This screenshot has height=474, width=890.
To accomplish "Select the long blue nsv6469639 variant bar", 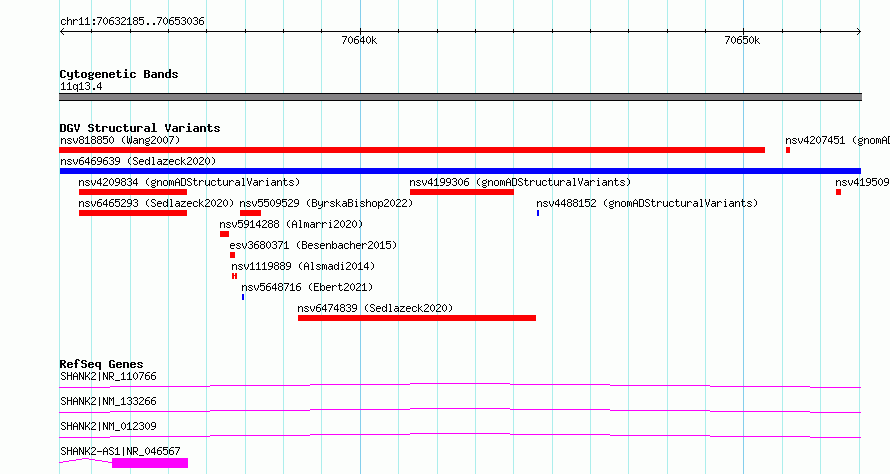I will point(460,171).
